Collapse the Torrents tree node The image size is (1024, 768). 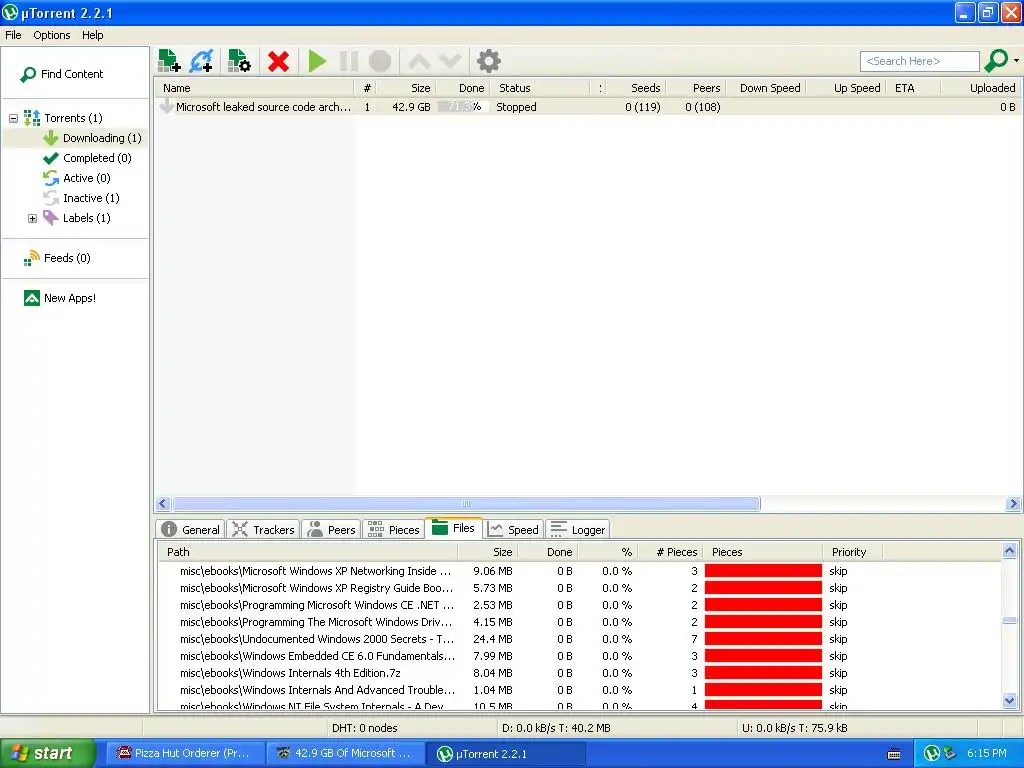tap(13, 118)
